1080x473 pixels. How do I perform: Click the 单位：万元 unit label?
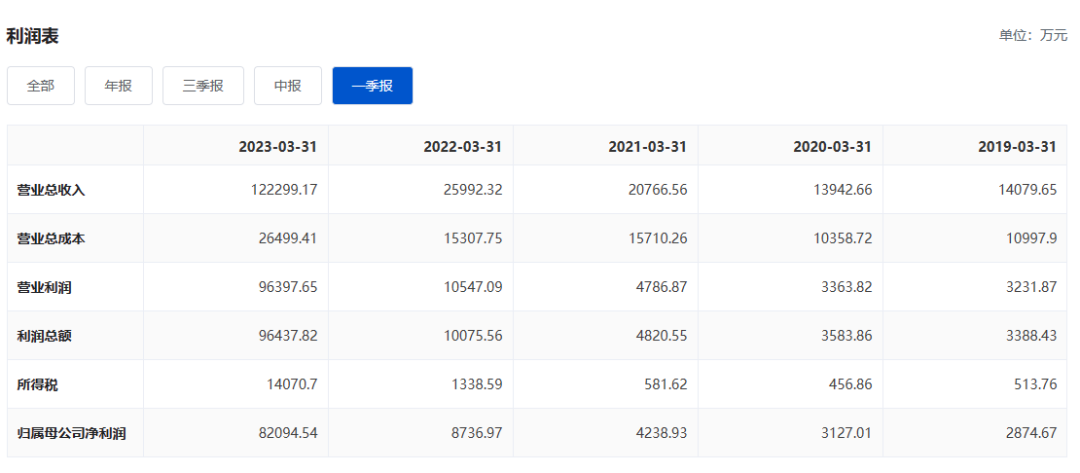pos(1033,36)
